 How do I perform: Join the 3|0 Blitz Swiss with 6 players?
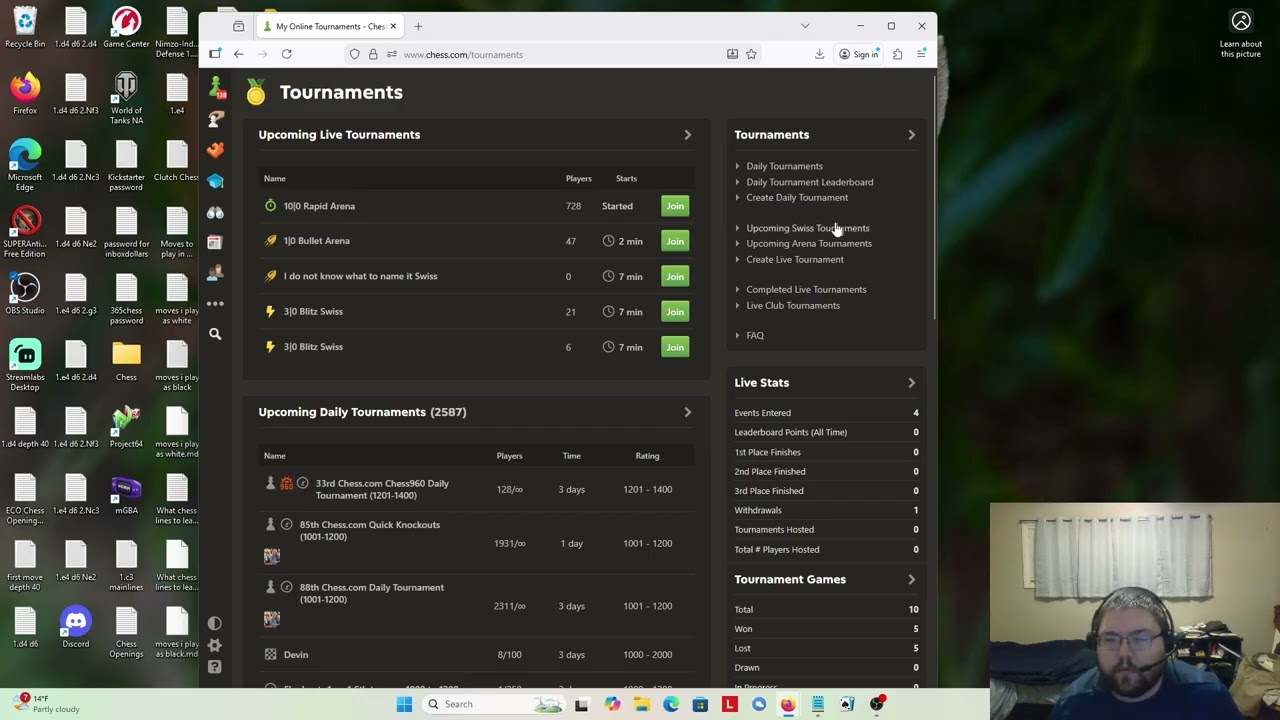(675, 347)
